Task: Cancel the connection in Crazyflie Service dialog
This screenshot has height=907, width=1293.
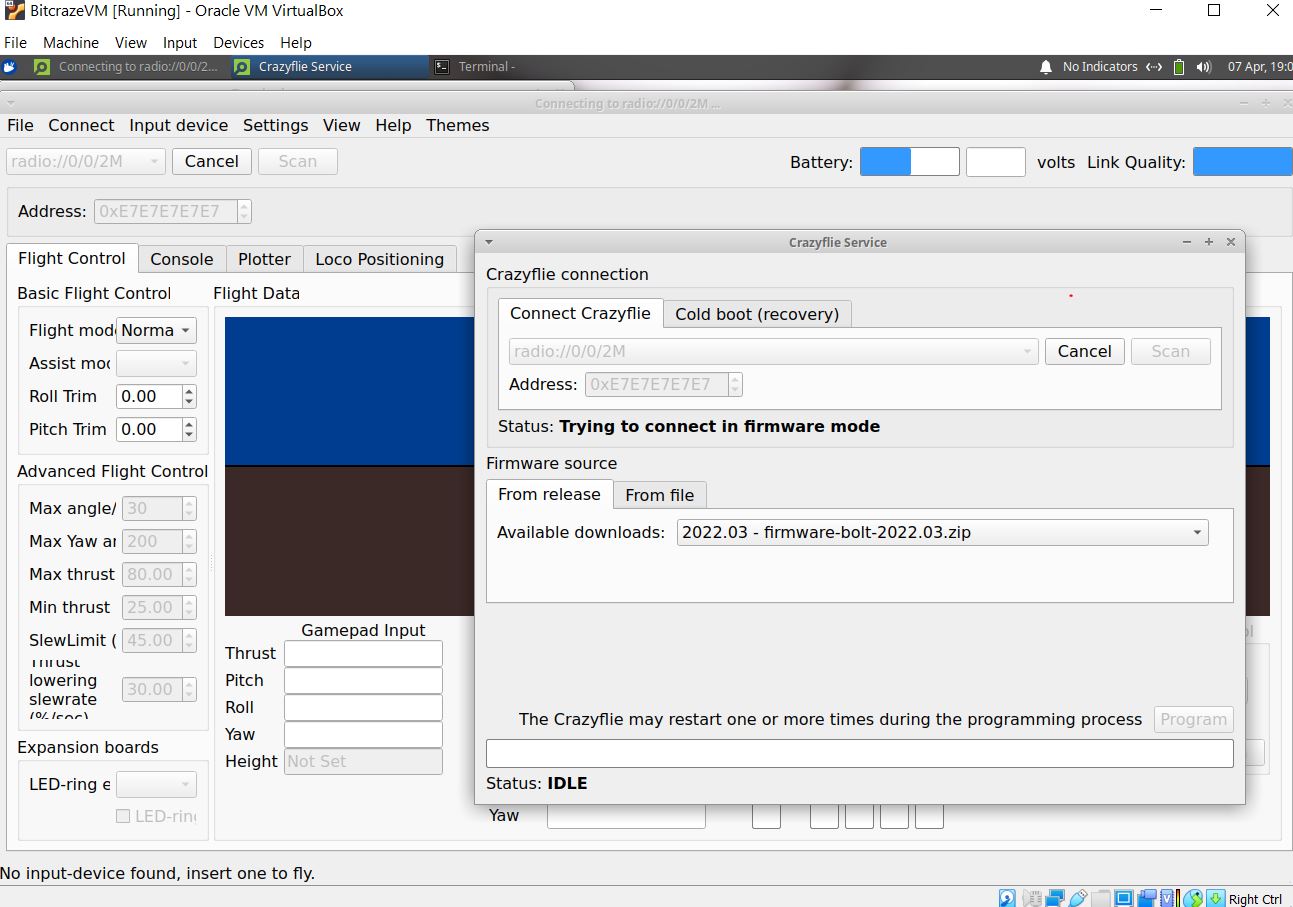Action: (x=1084, y=352)
